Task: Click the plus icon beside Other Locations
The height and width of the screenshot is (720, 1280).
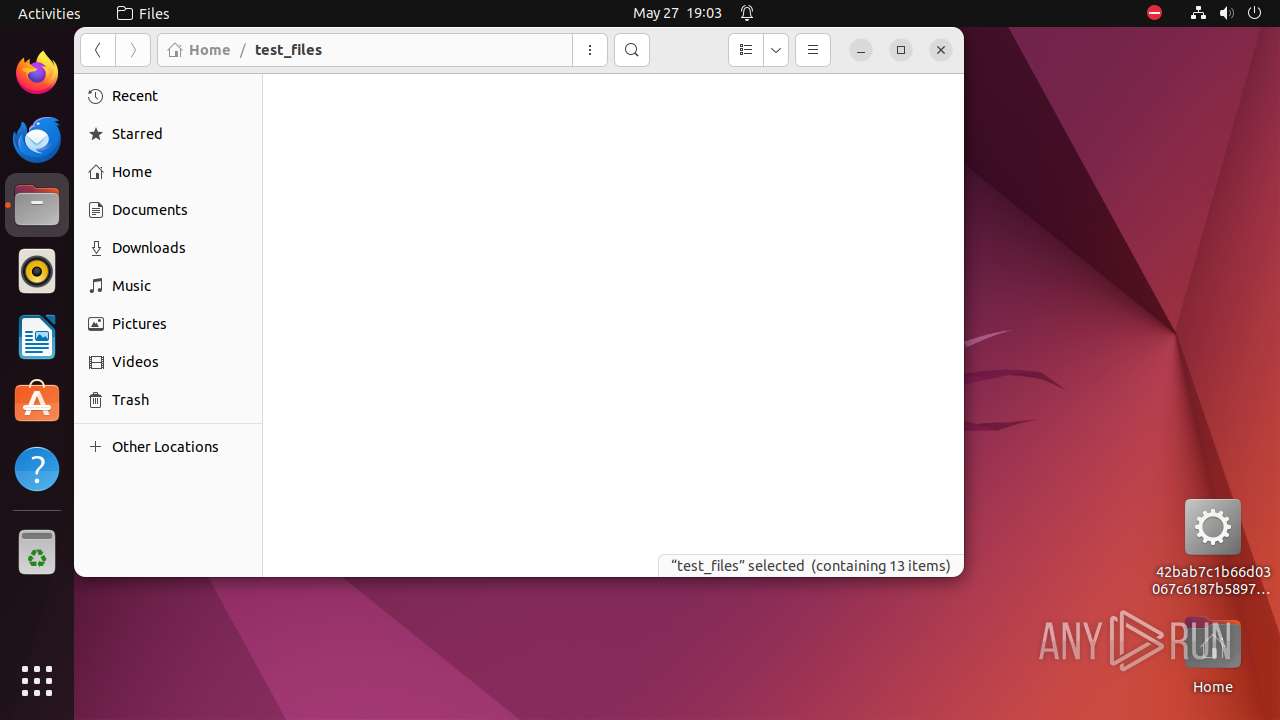Action: pos(96,447)
